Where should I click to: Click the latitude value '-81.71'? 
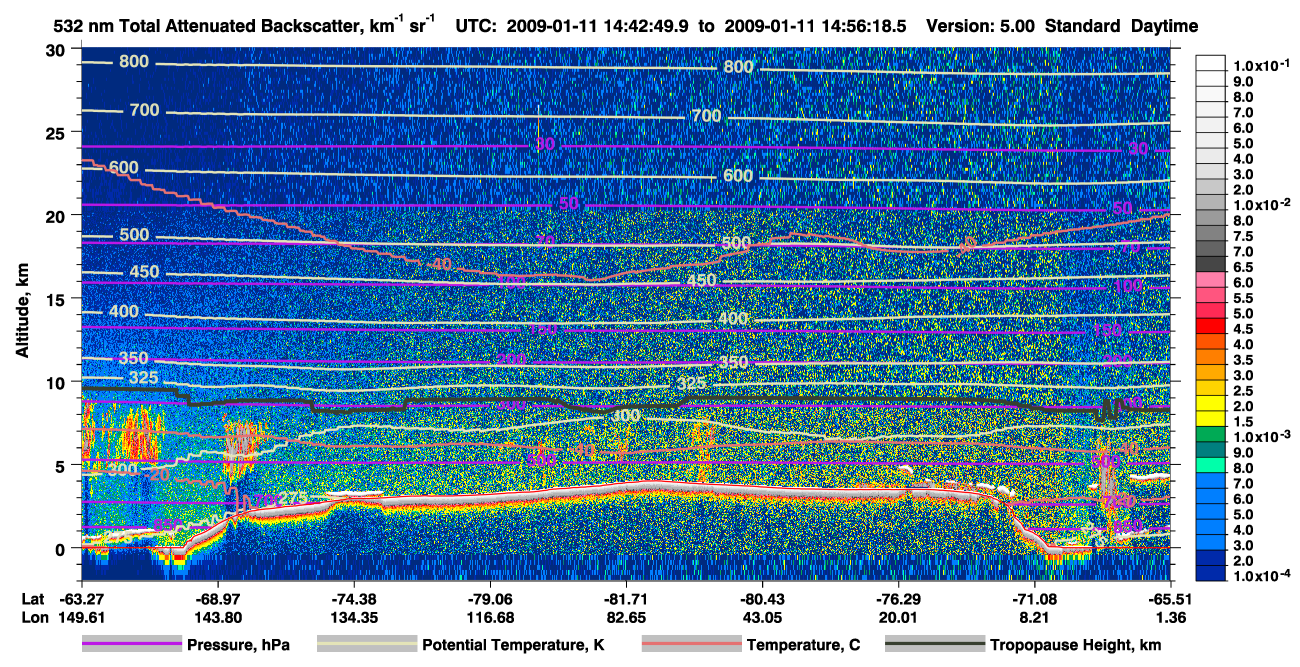[x=626, y=599]
